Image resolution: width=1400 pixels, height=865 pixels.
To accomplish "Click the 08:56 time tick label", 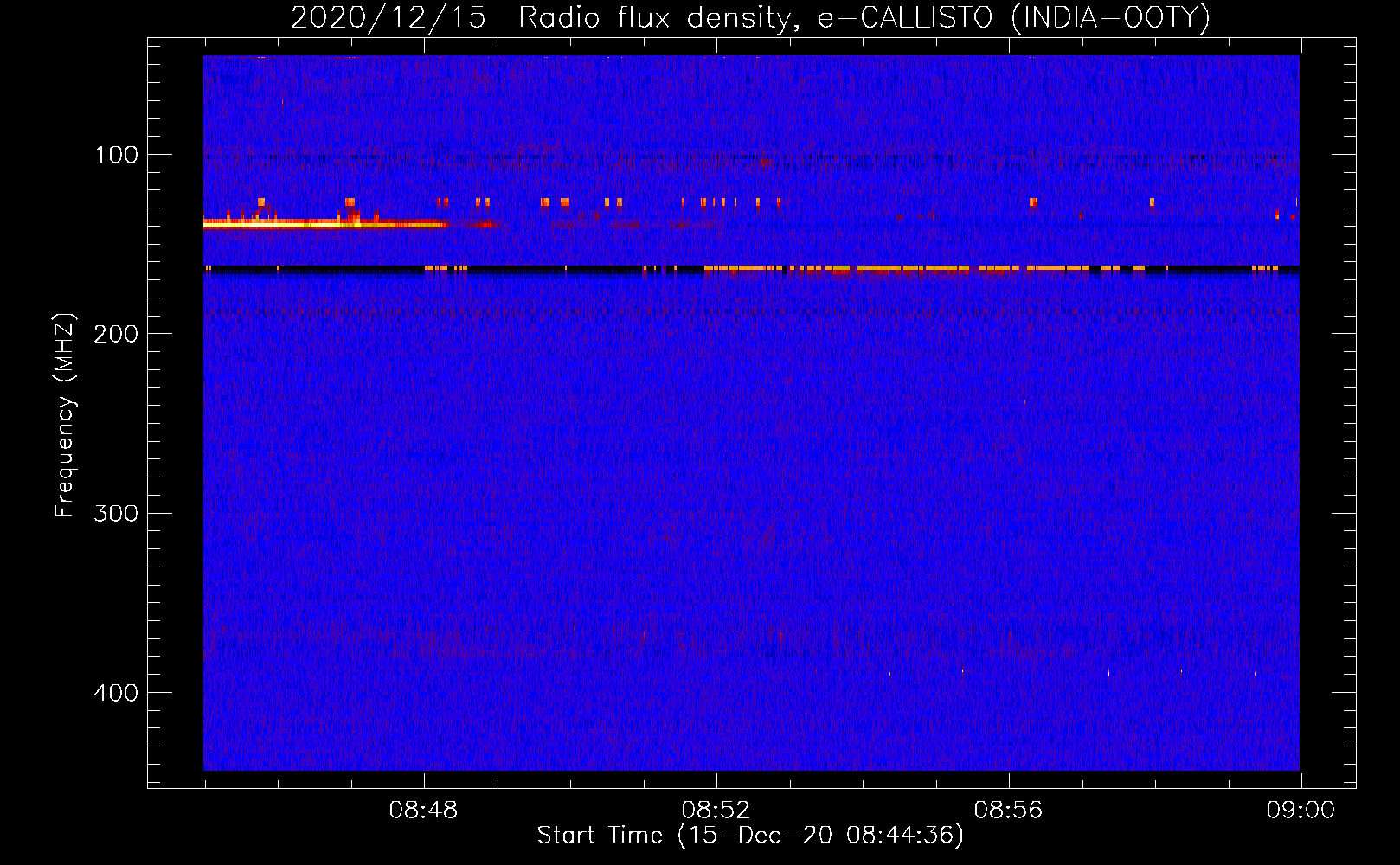I will coord(1008,811).
